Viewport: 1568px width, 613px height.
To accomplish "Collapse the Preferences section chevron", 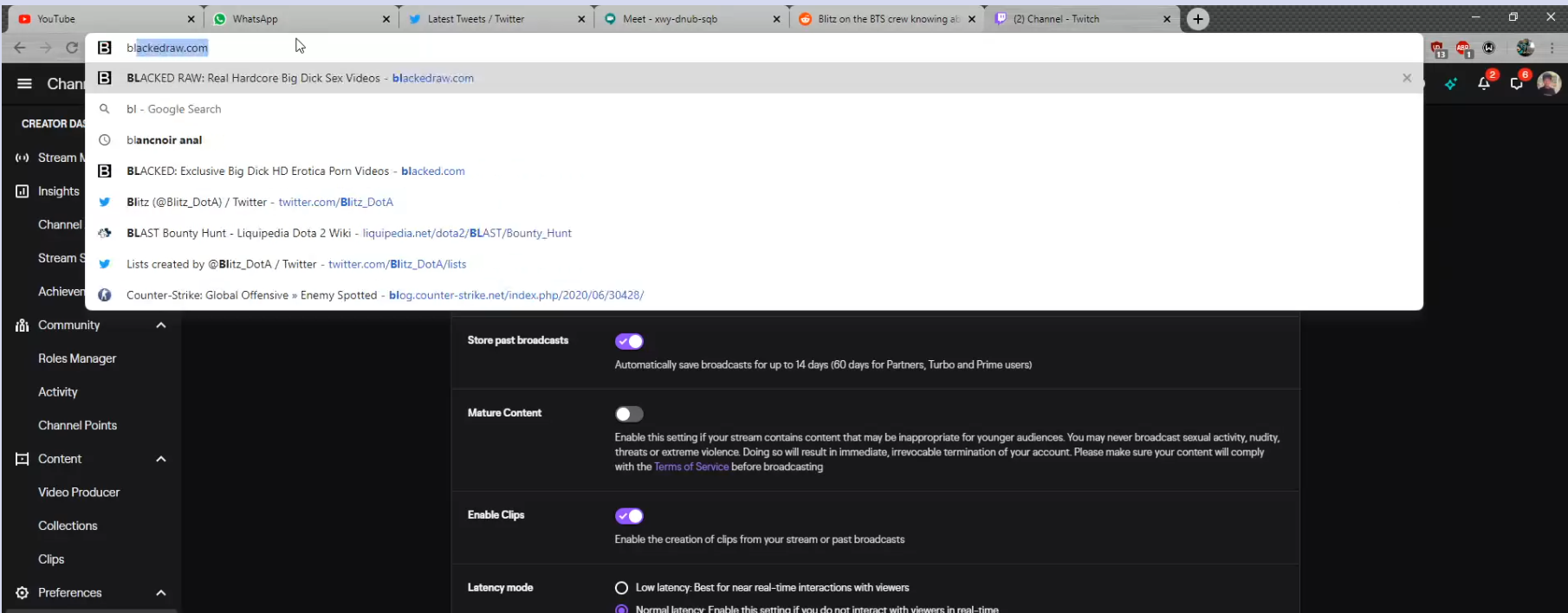I will click(161, 593).
